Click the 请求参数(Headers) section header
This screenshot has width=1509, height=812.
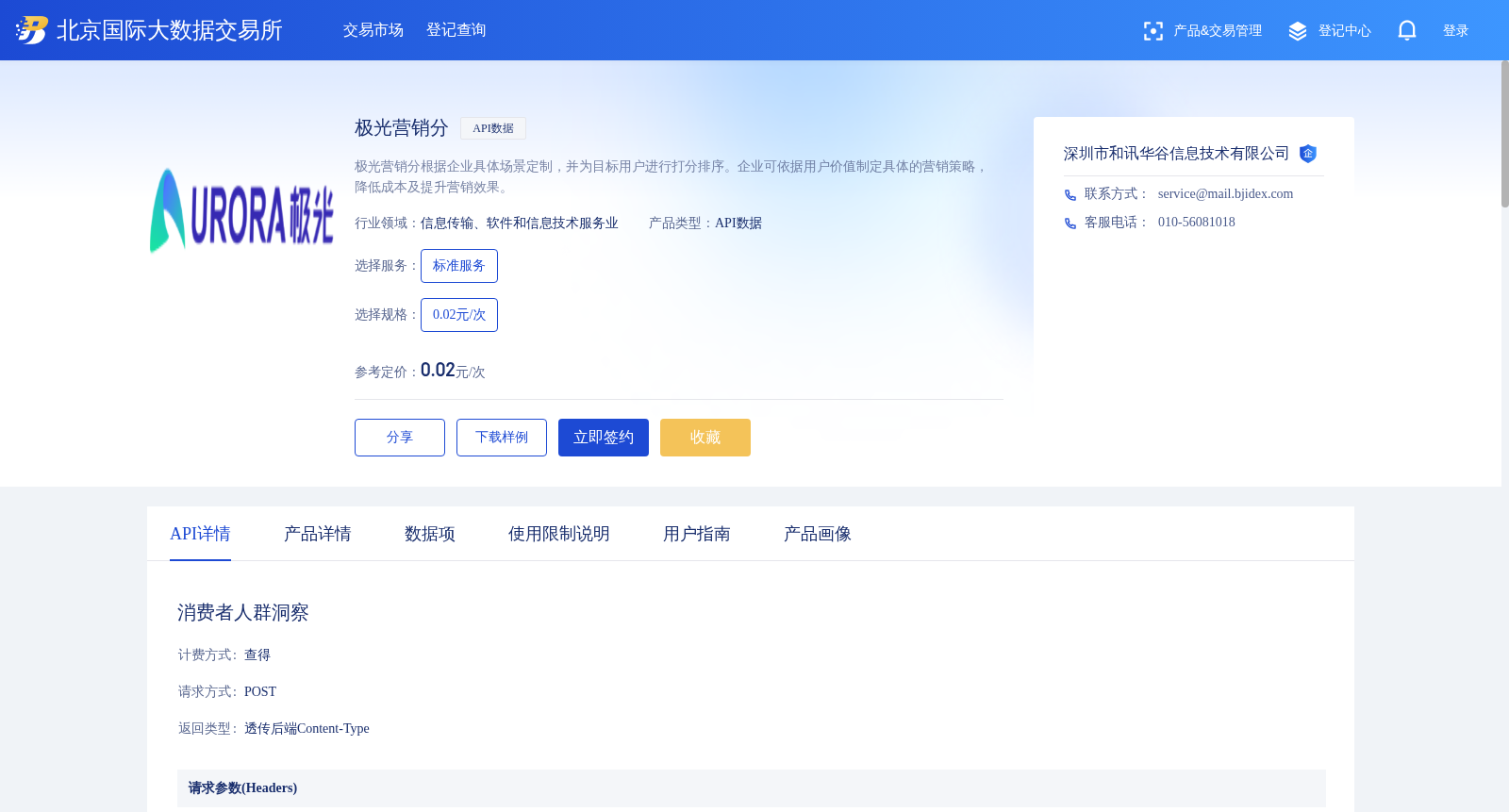(x=752, y=788)
